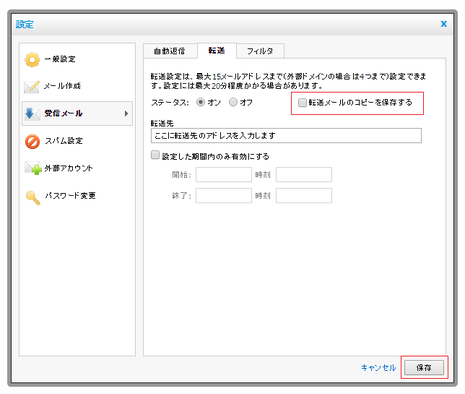Click the 受信メール download arrow icon
The height and width of the screenshot is (394, 465).
(x=32, y=114)
